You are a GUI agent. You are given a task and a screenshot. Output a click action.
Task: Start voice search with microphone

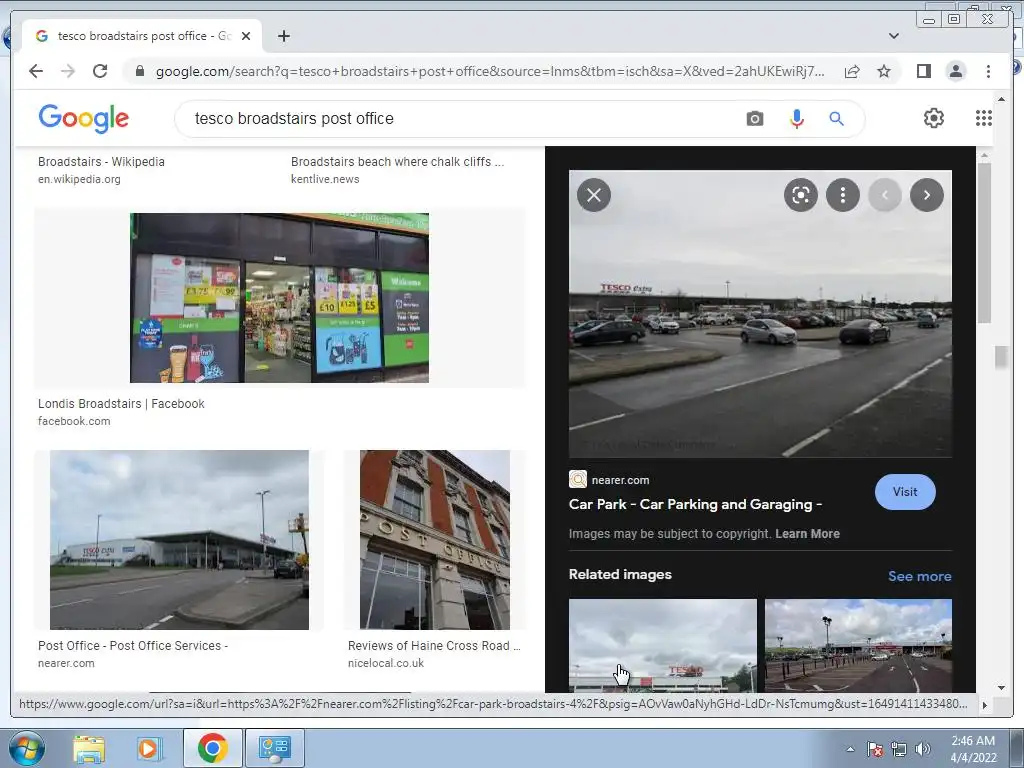tap(796, 119)
